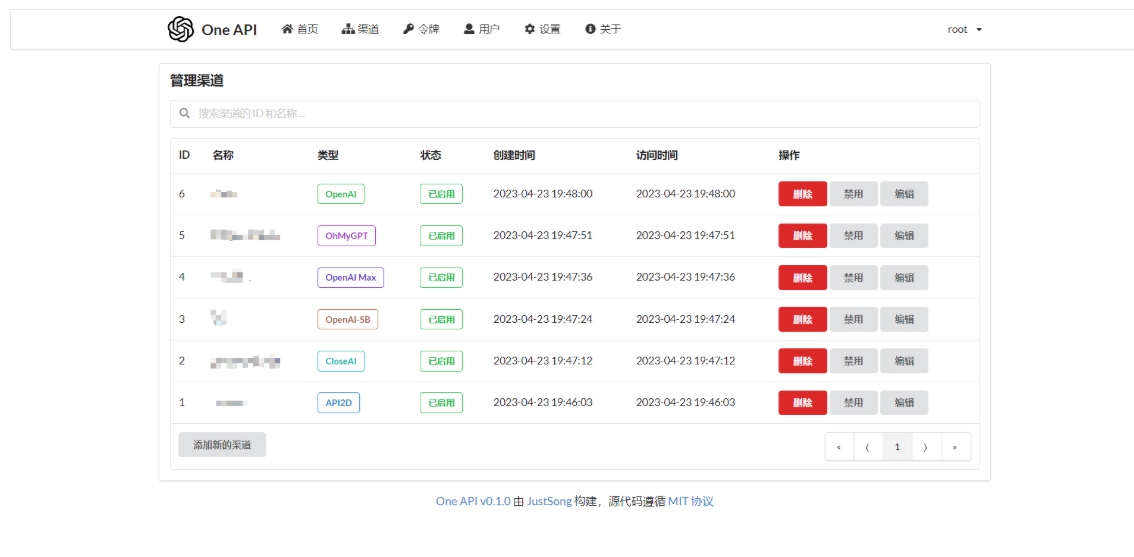Screen dimensions: 1134x557
Task: Click the 访问时间 column header
Action: point(657,156)
